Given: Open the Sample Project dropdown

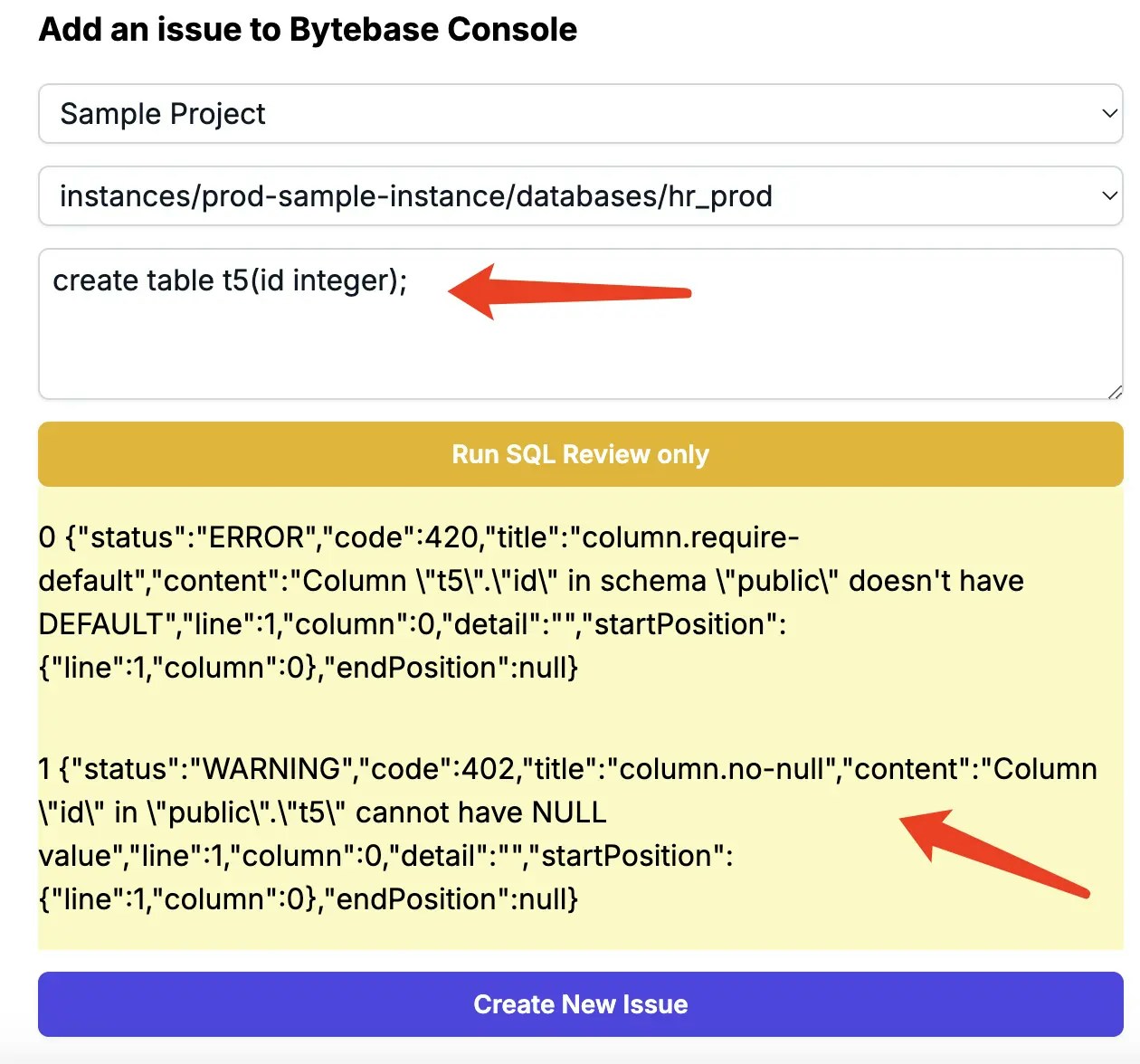Looking at the screenshot, I should (580, 114).
